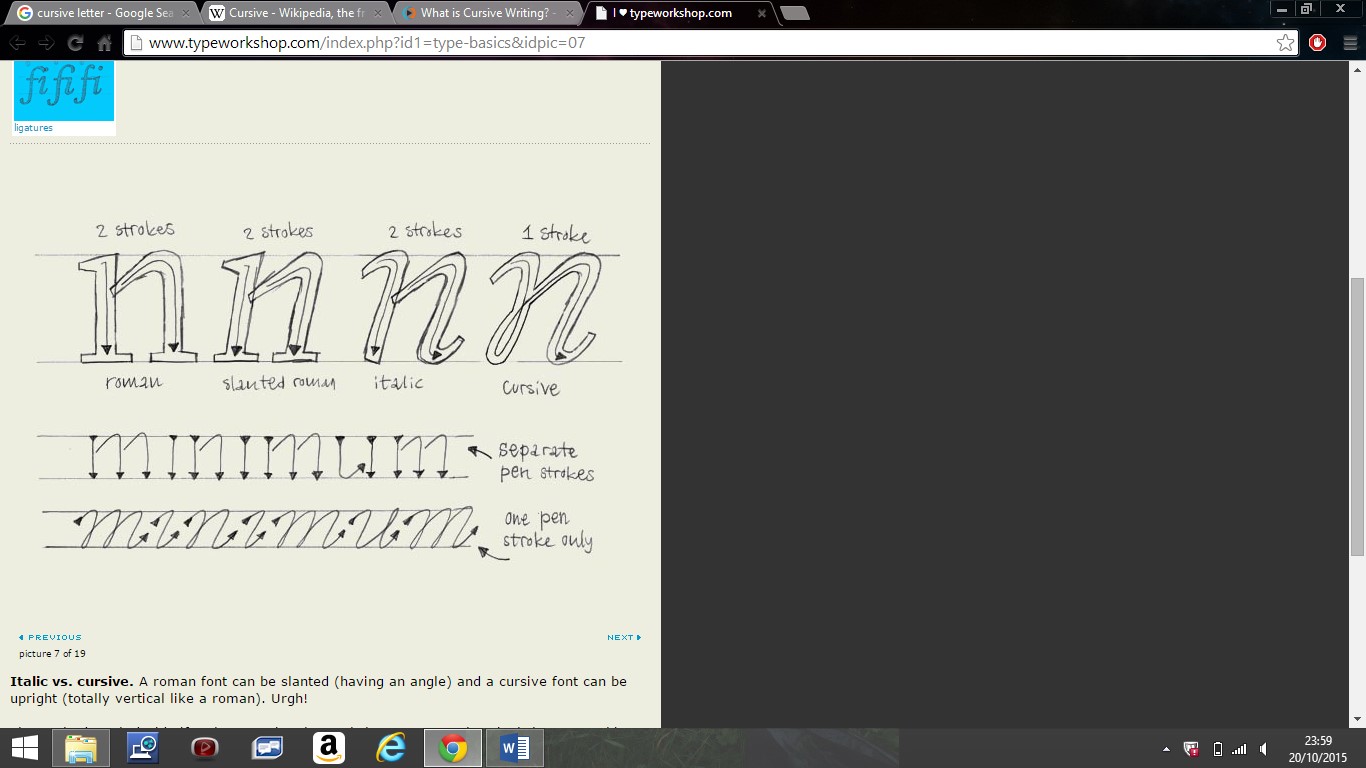Open Internet Explorer from the taskbar
Viewport: 1366px width, 768px height.
tap(391, 748)
